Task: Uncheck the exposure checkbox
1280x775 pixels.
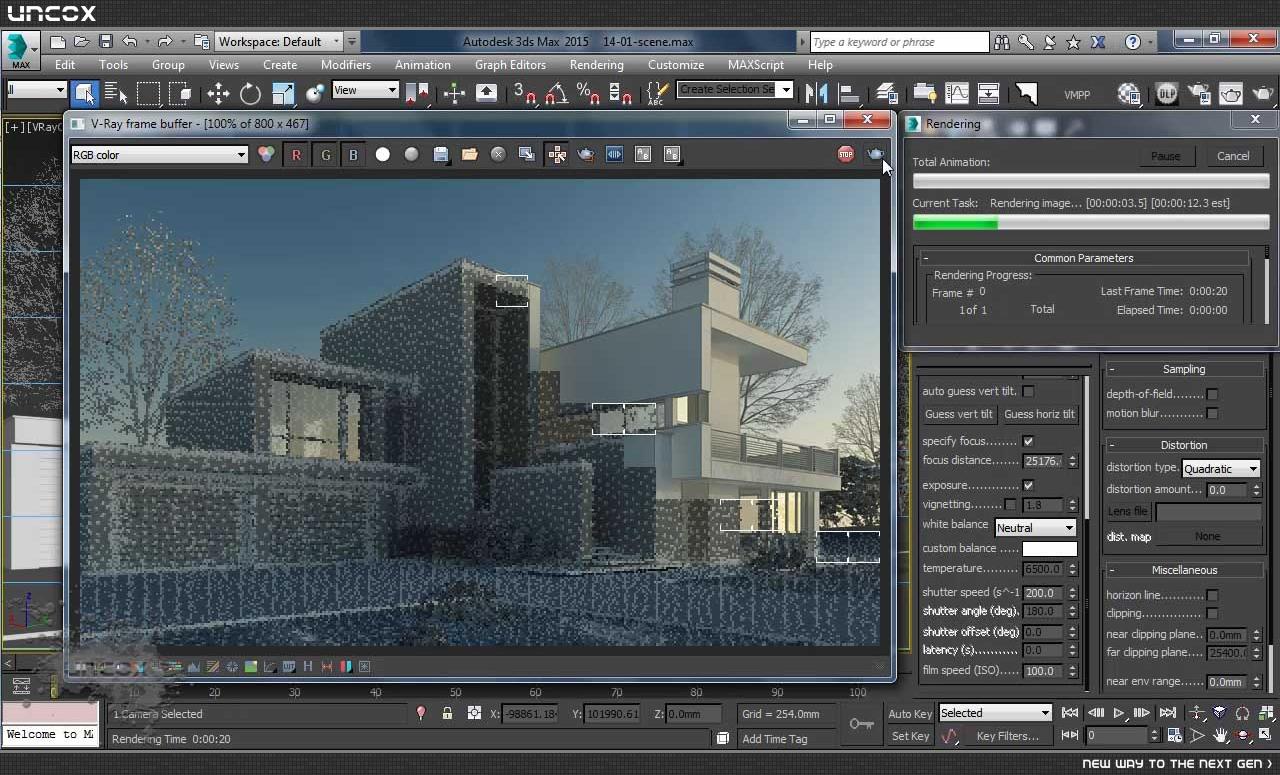Action: click(x=1028, y=485)
